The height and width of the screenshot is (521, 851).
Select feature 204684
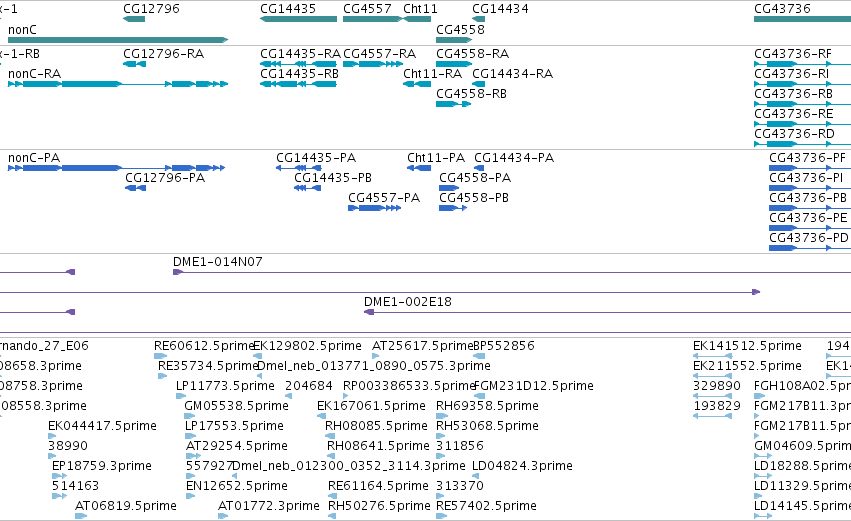[x=288, y=397]
